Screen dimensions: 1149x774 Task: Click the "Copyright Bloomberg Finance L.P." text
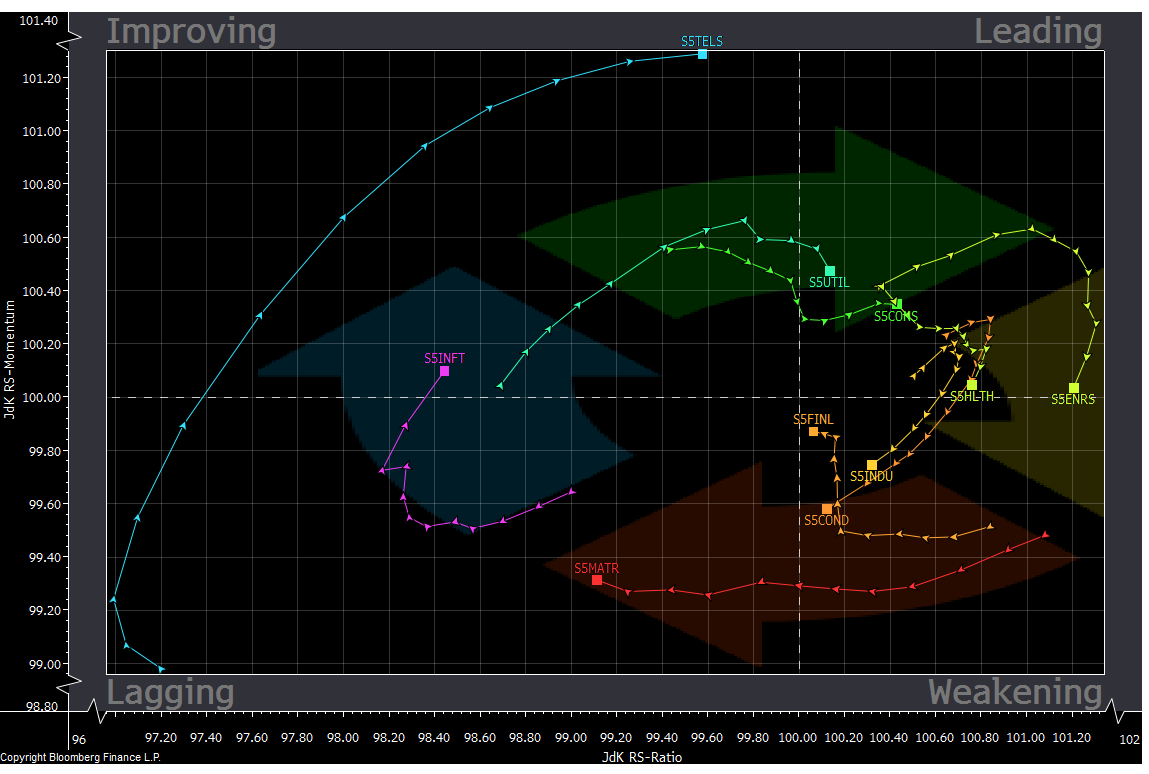tap(81, 758)
